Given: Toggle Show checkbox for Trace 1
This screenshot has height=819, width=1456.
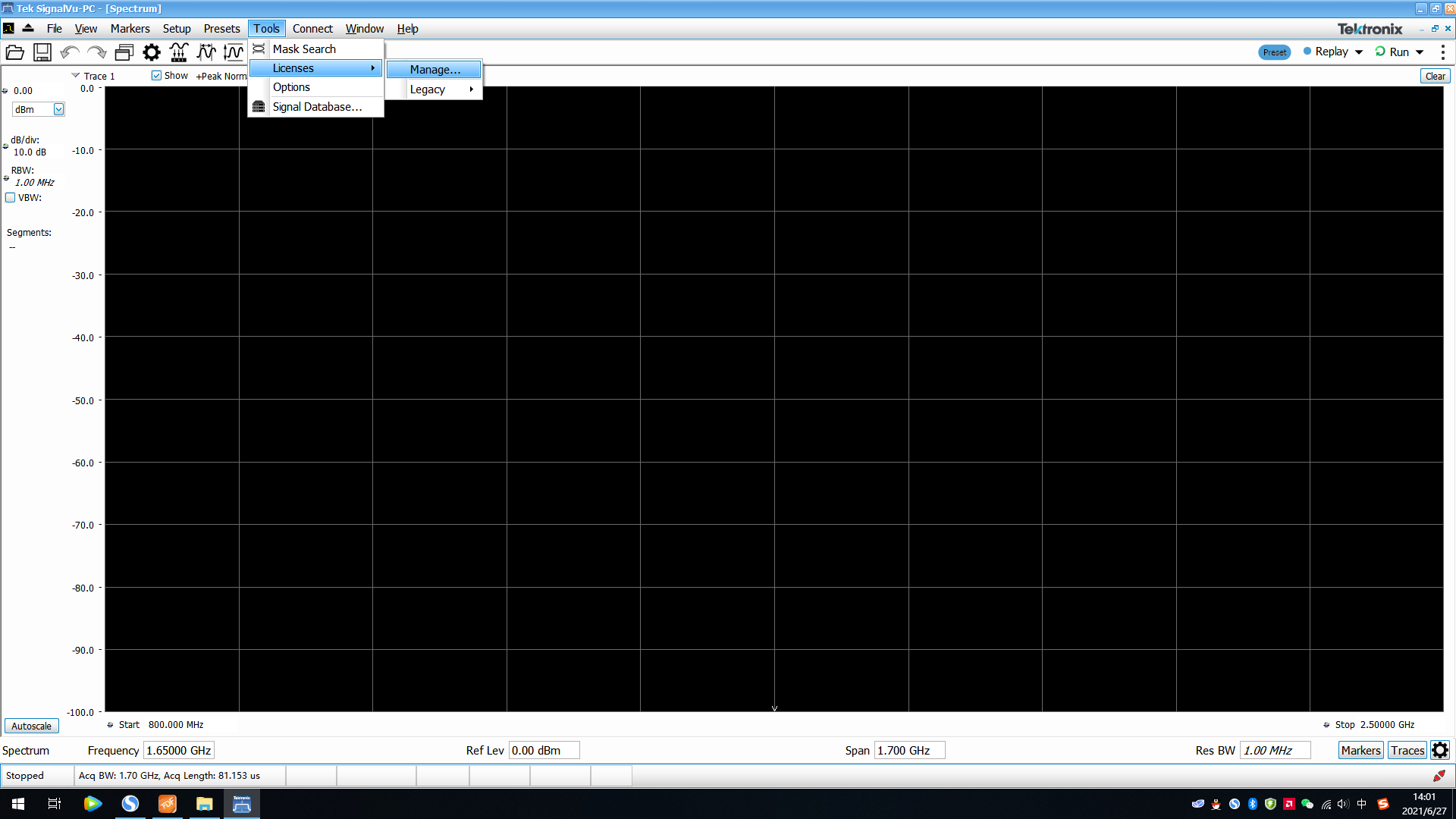Looking at the screenshot, I should pos(156,75).
